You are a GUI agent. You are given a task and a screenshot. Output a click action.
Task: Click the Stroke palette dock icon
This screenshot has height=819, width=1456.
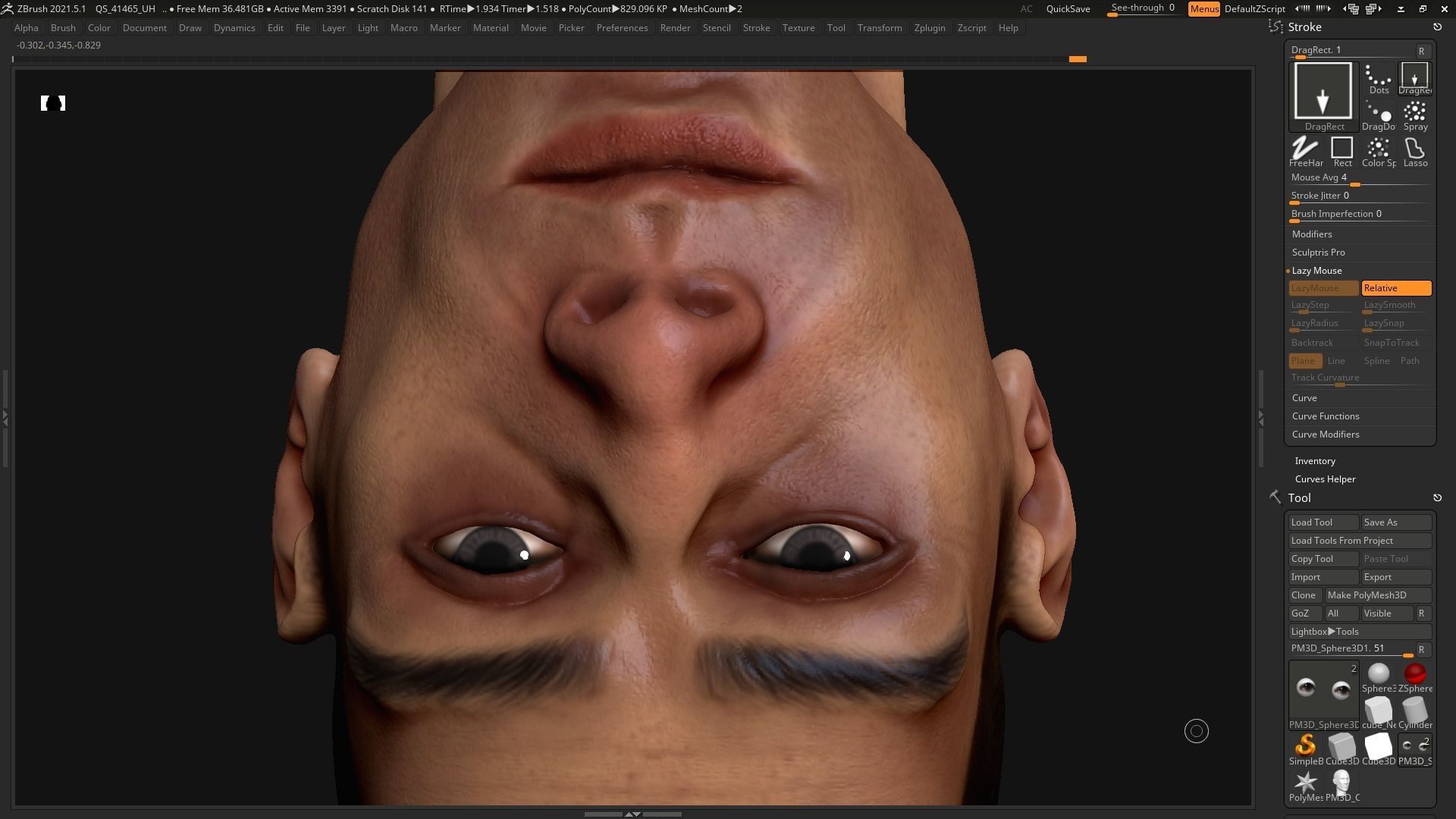[x=1276, y=27]
